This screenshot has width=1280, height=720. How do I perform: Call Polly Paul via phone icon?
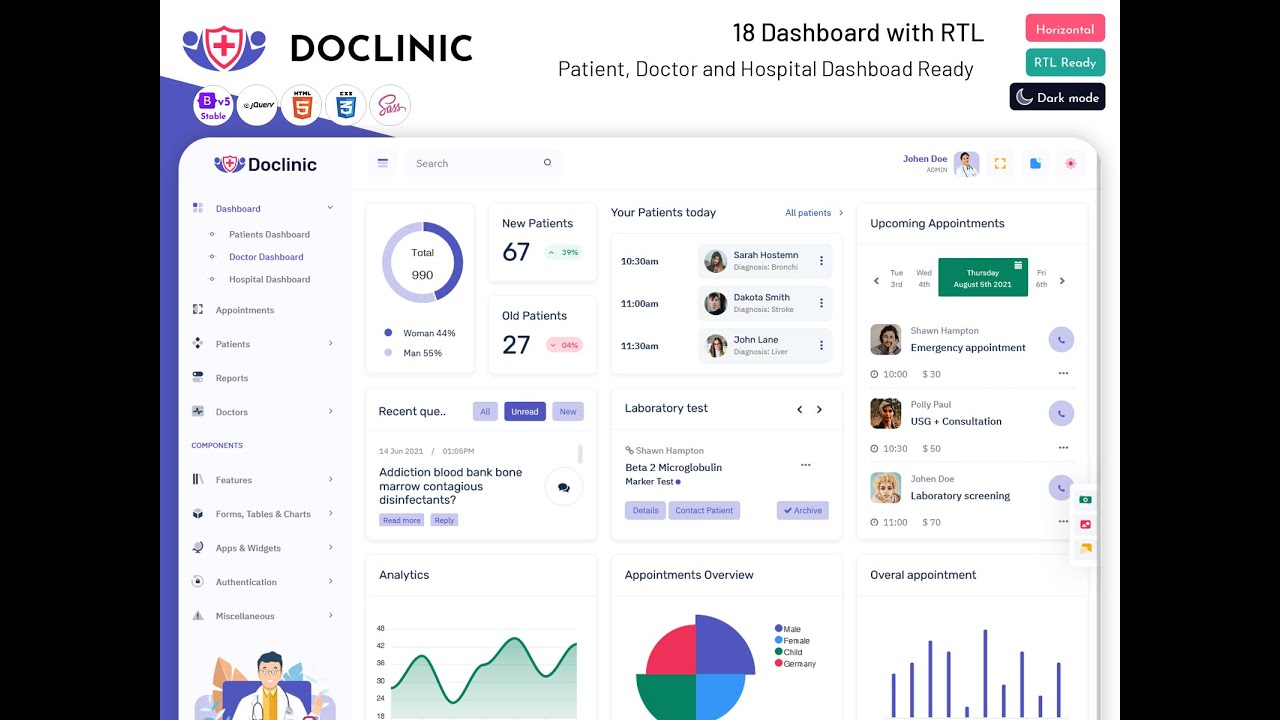point(1061,413)
